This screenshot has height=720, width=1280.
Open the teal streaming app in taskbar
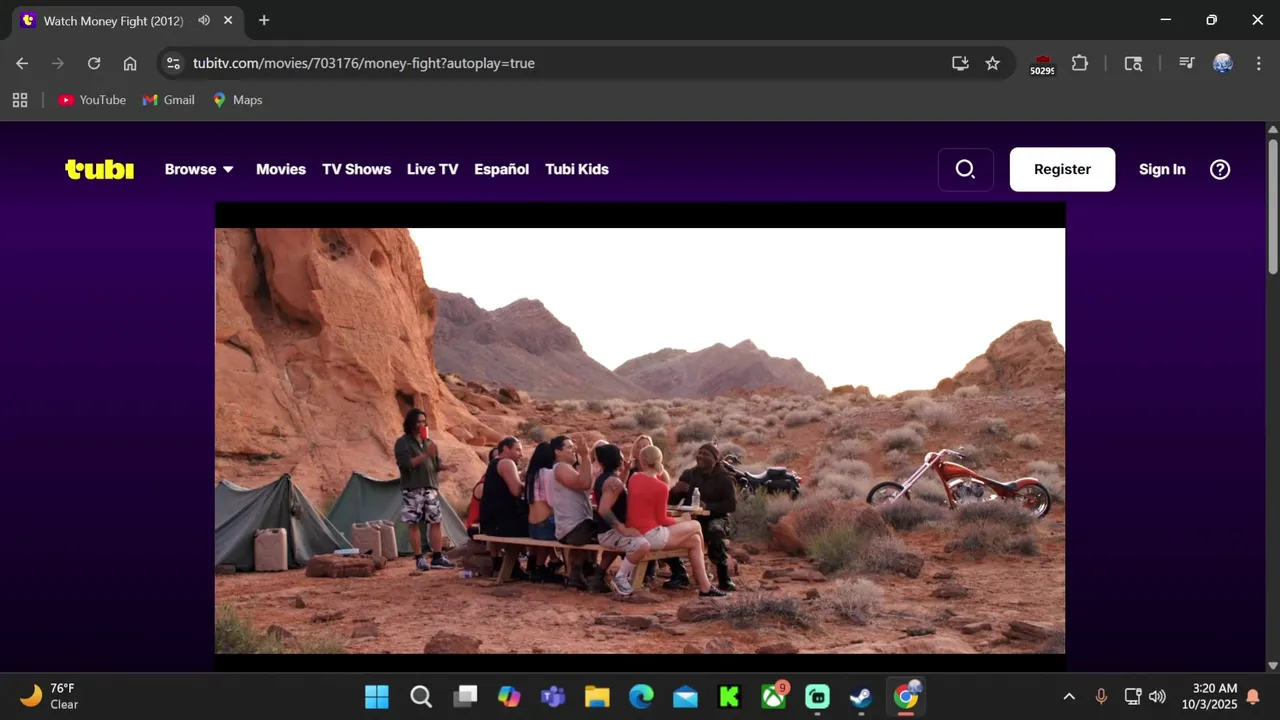pos(817,697)
